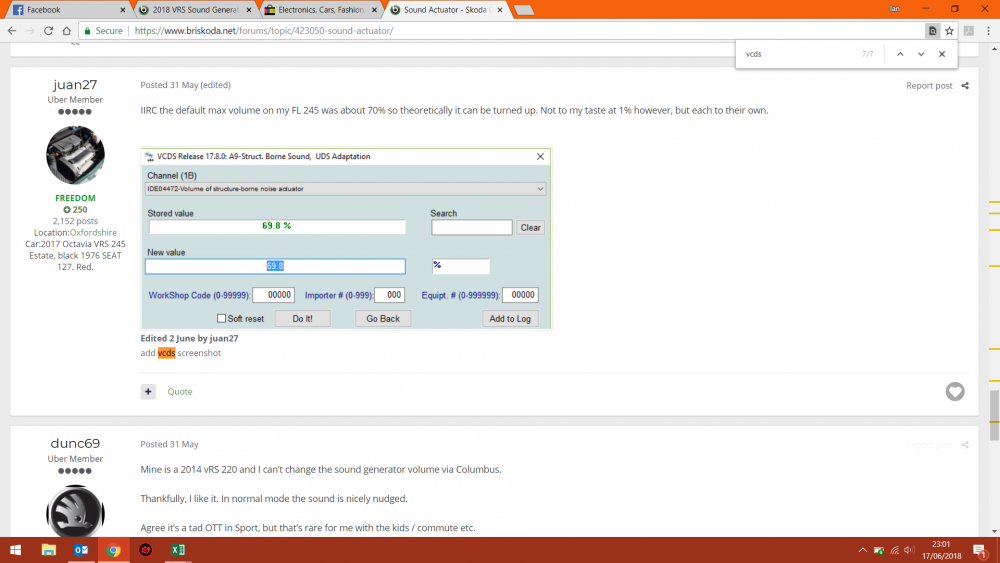
Task: Jump to next find result
Action: (x=921, y=54)
